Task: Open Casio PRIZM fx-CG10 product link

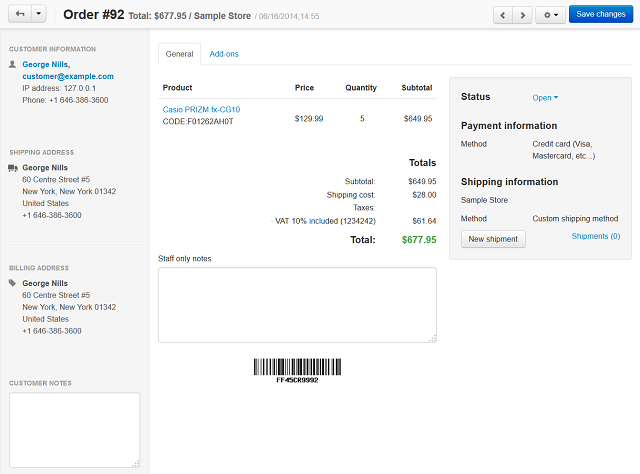Action: pos(201,109)
